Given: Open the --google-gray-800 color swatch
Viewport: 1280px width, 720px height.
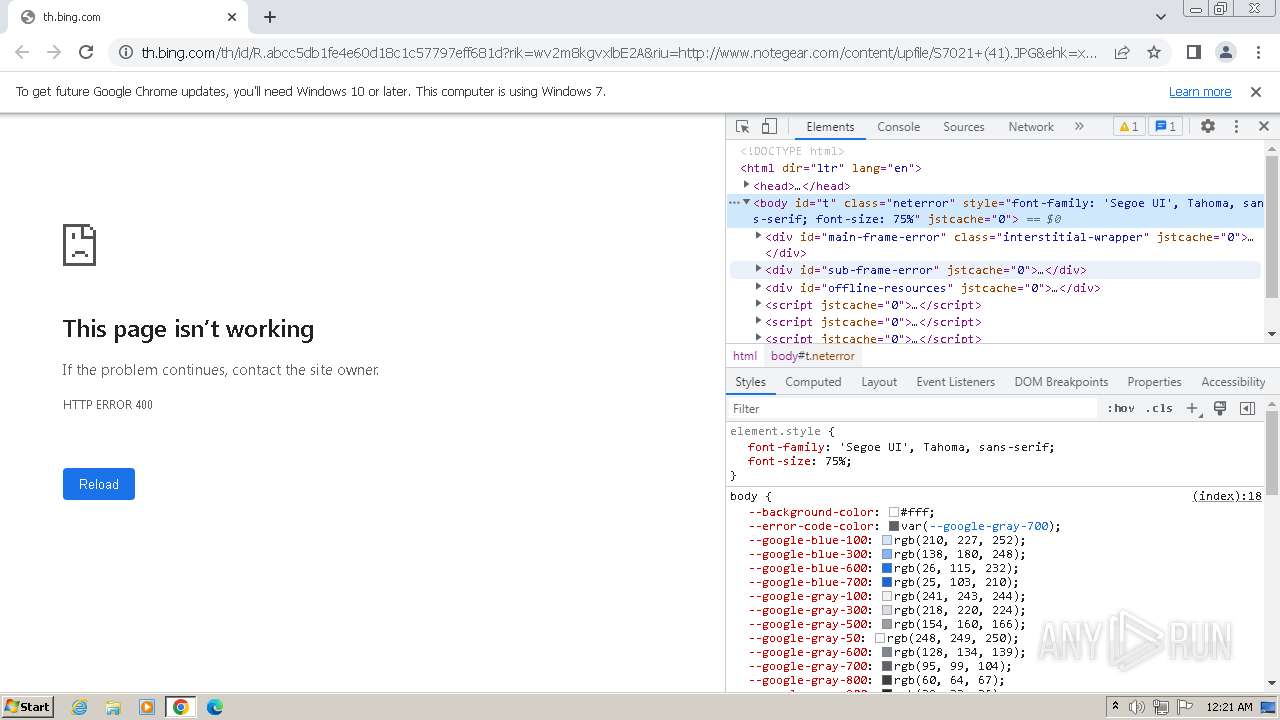Looking at the screenshot, I should (x=887, y=680).
